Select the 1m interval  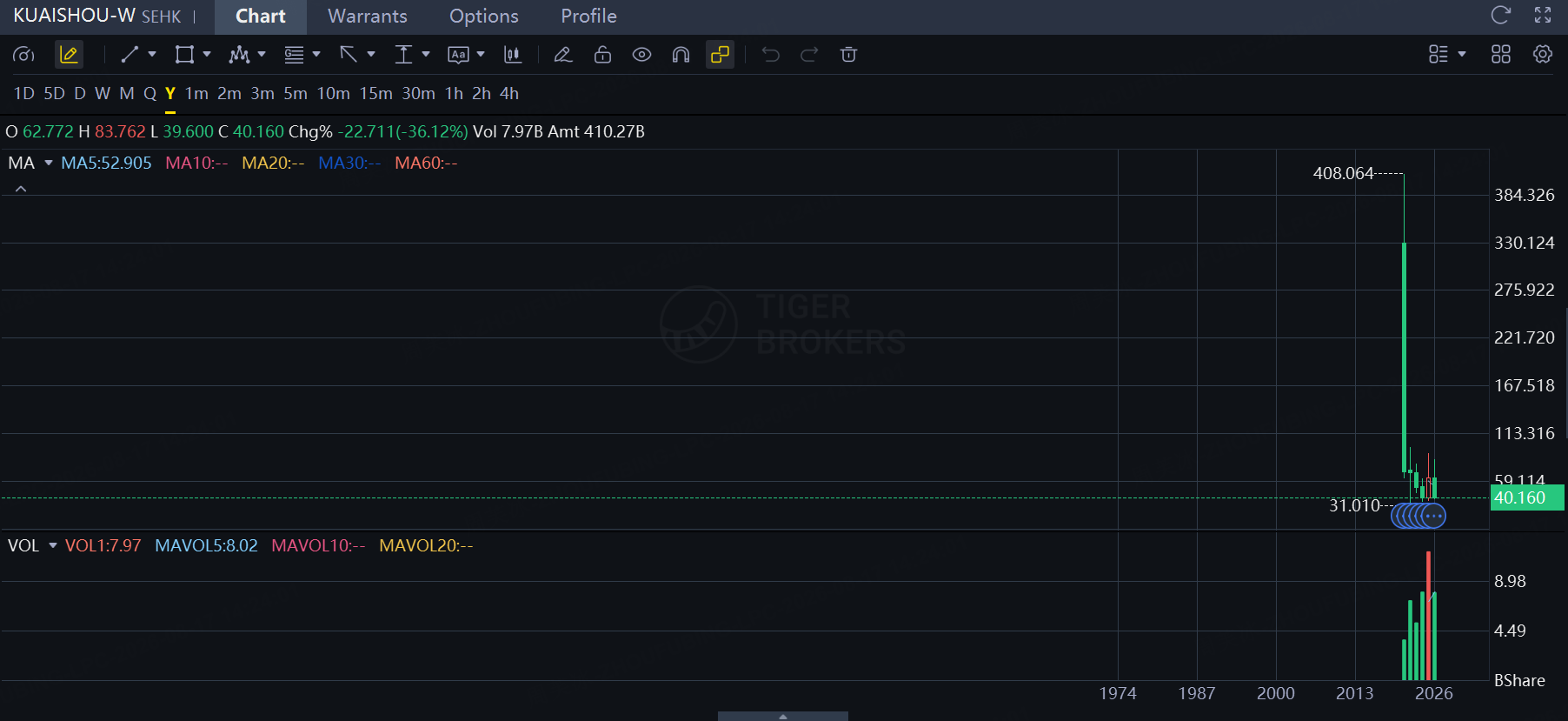(x=196, y=93)
